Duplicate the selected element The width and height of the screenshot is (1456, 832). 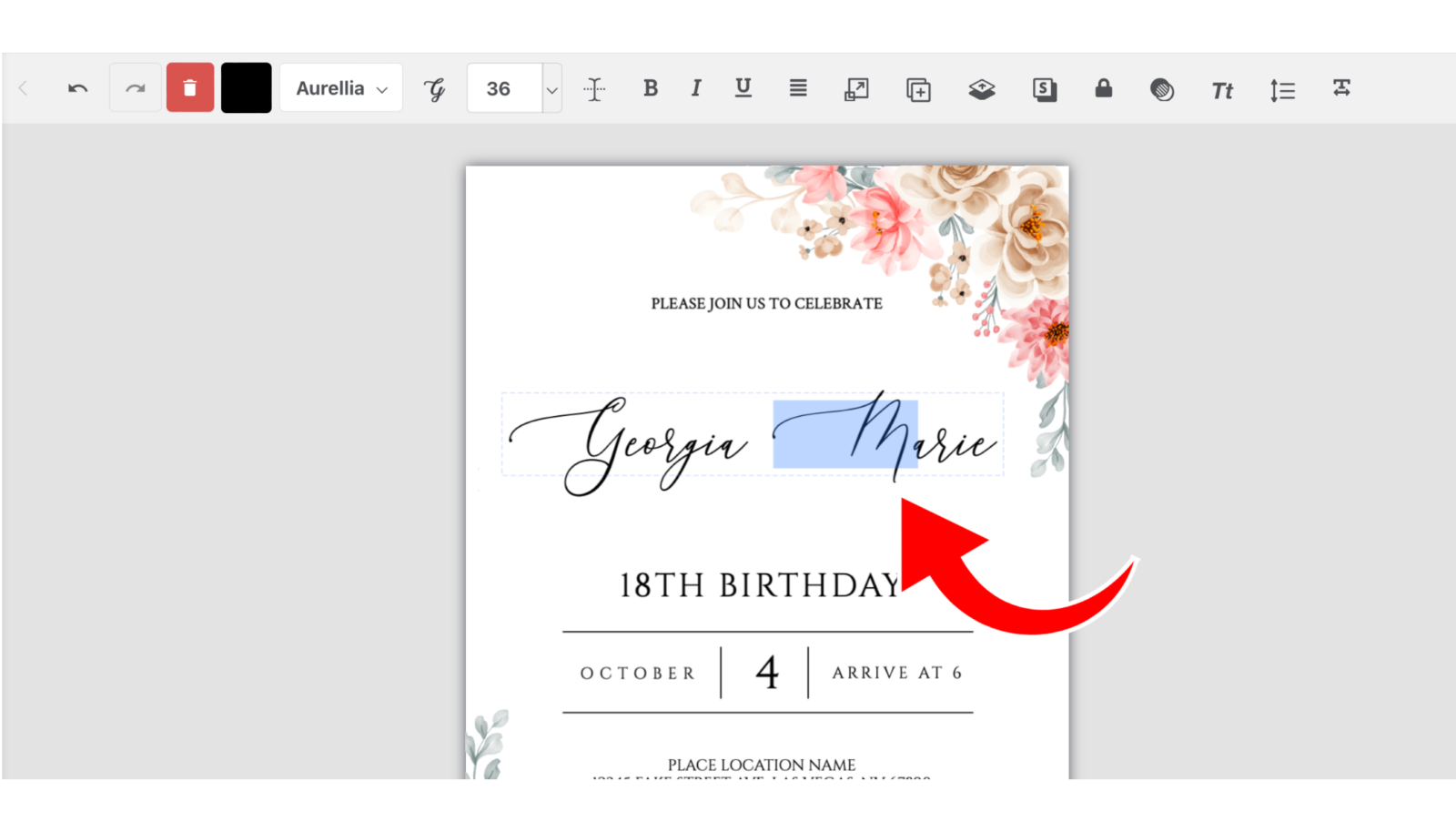(918, 89)
